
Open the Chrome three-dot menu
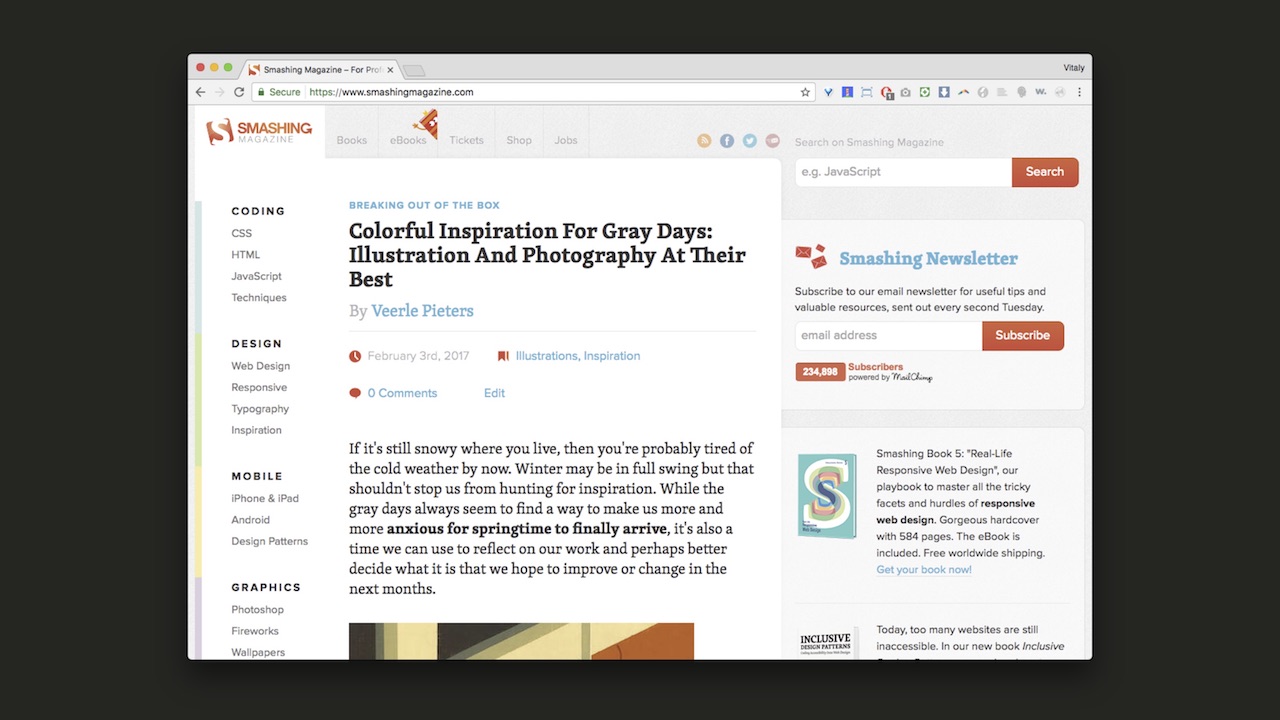pyautogui.click(x=1079, y=92)
